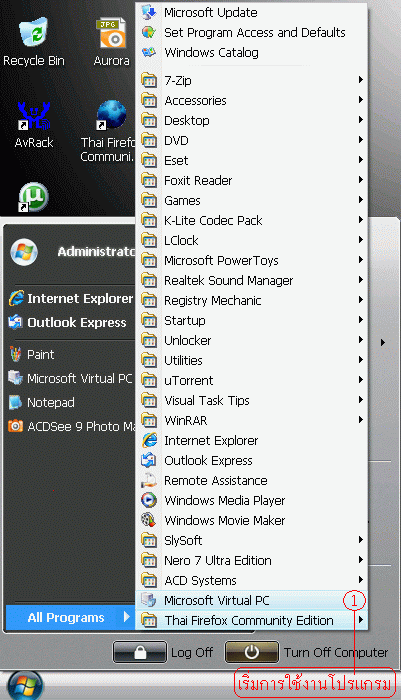Click Microsoft Virtual PC icon in All Programs
Viewport: 401px width, 700px height.
[149, 600]
